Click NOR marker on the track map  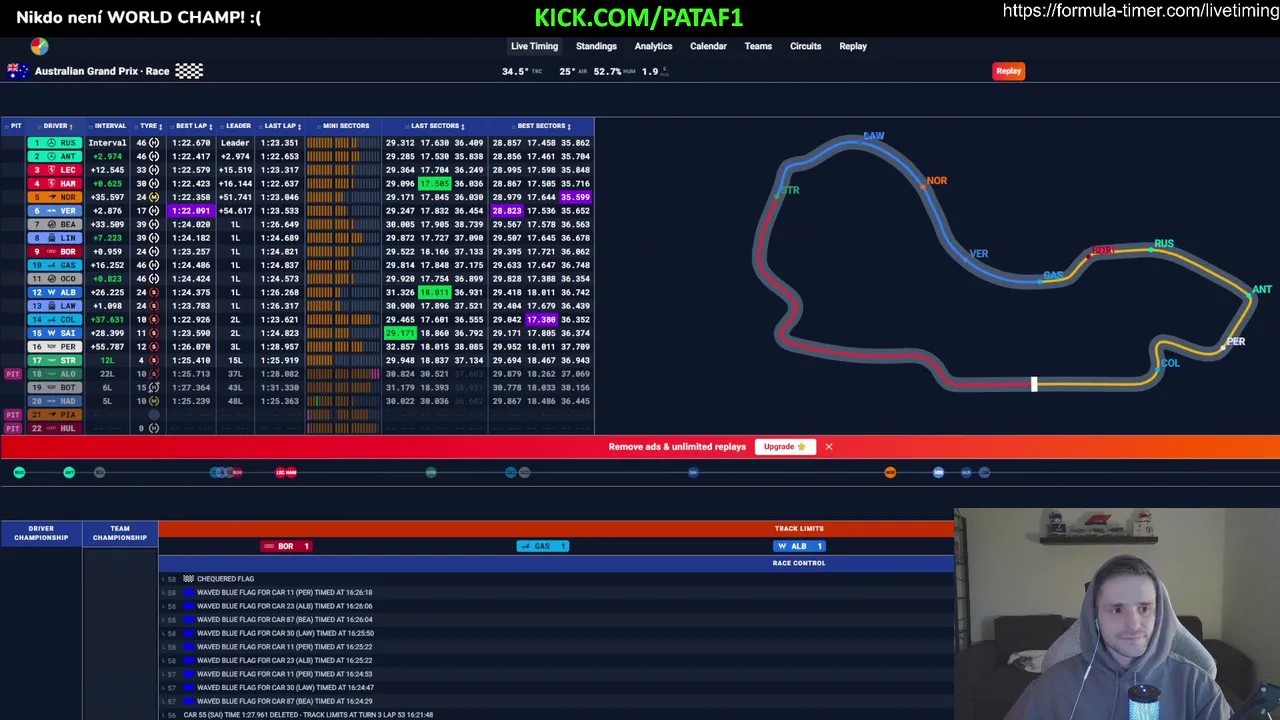click(935, 181)
